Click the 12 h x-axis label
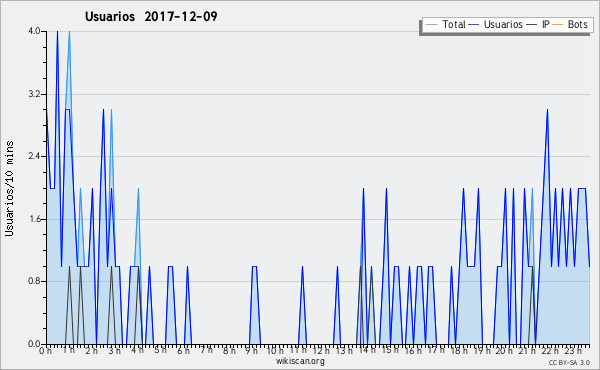Screen dimensions: 600x370 [321, 350]
